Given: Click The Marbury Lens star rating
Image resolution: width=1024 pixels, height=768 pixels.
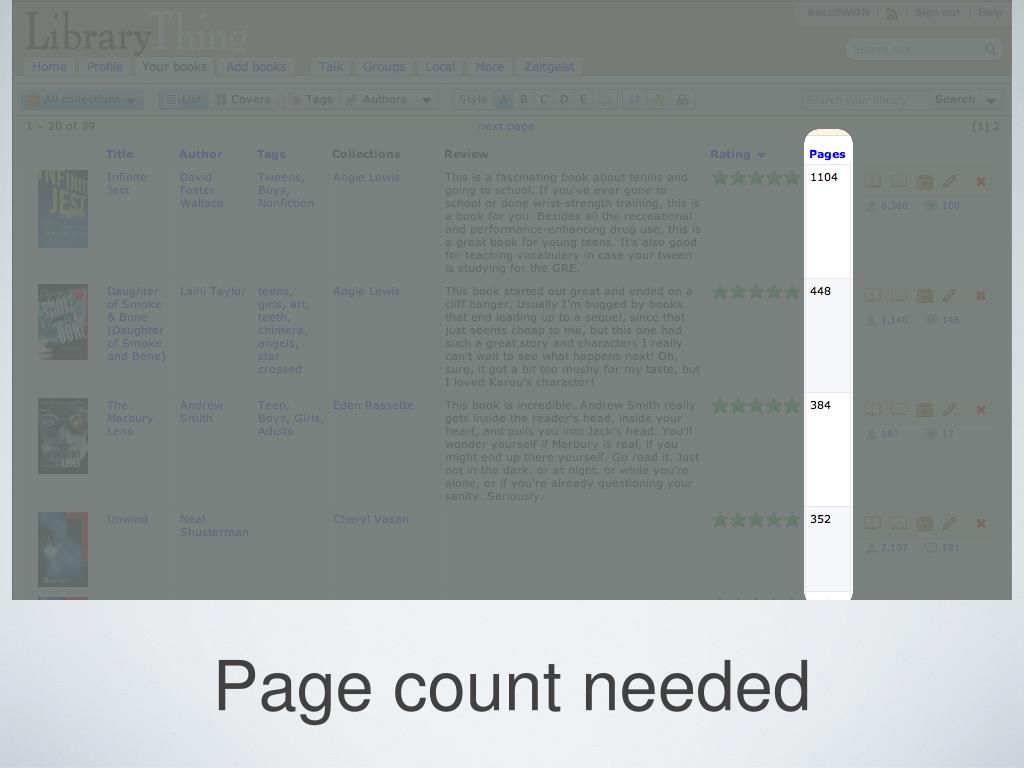Looking at the screenshot, I should (756, 406).
